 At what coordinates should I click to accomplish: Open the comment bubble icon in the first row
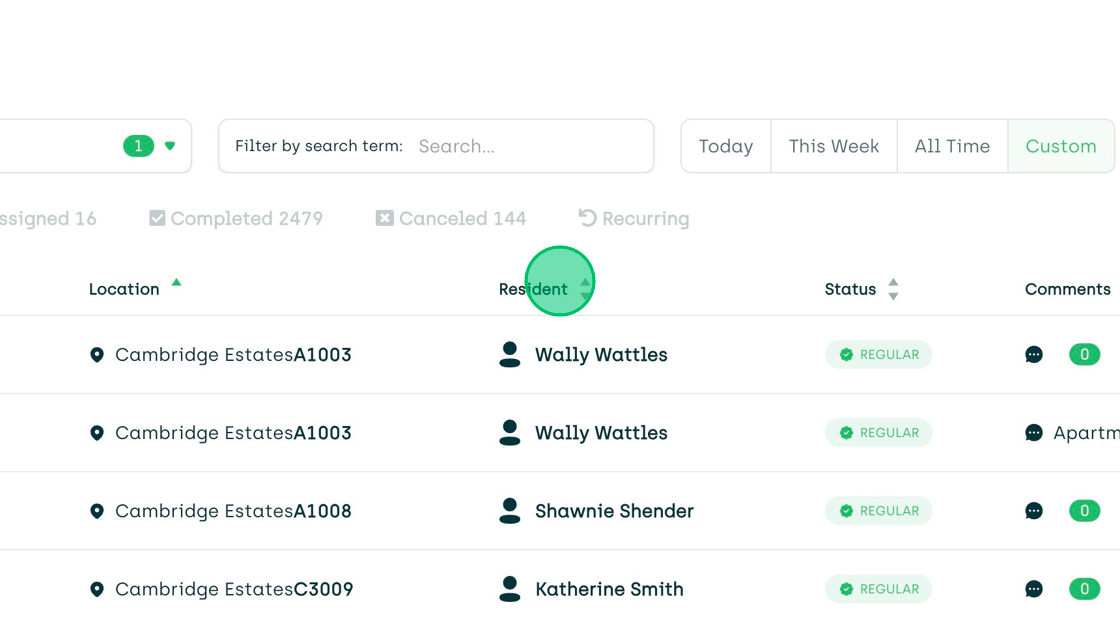coord(1034,355)
